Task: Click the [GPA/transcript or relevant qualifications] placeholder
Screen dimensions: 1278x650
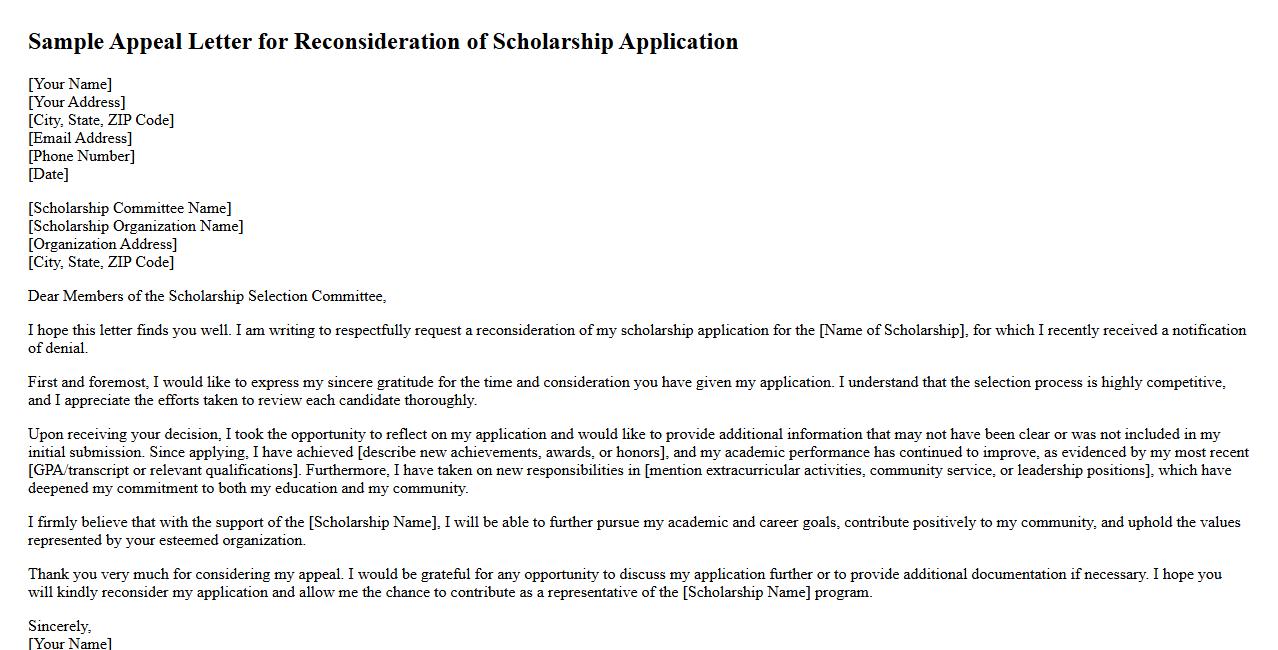Action: [x=164, y=470]
